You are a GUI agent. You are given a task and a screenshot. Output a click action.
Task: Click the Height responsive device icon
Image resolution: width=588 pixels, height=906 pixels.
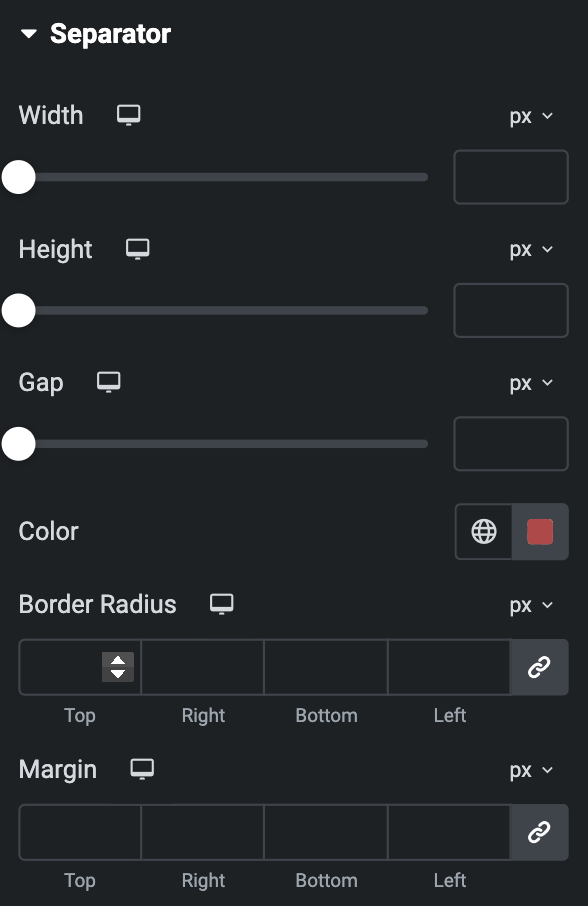click(x=137, y=249)
